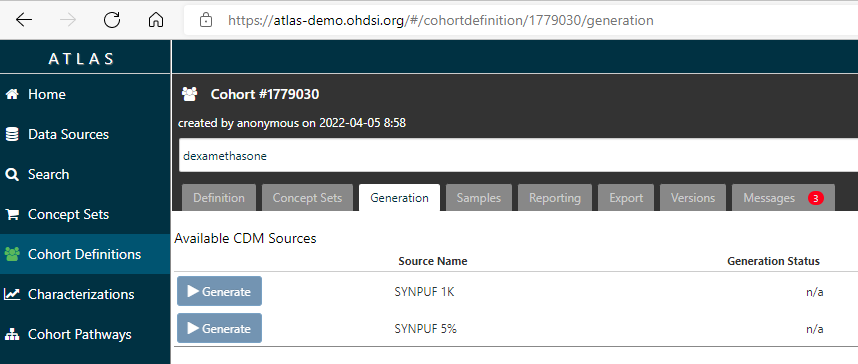Click the created by anonymous text
The image size is (858, 364).
point(292,123)
